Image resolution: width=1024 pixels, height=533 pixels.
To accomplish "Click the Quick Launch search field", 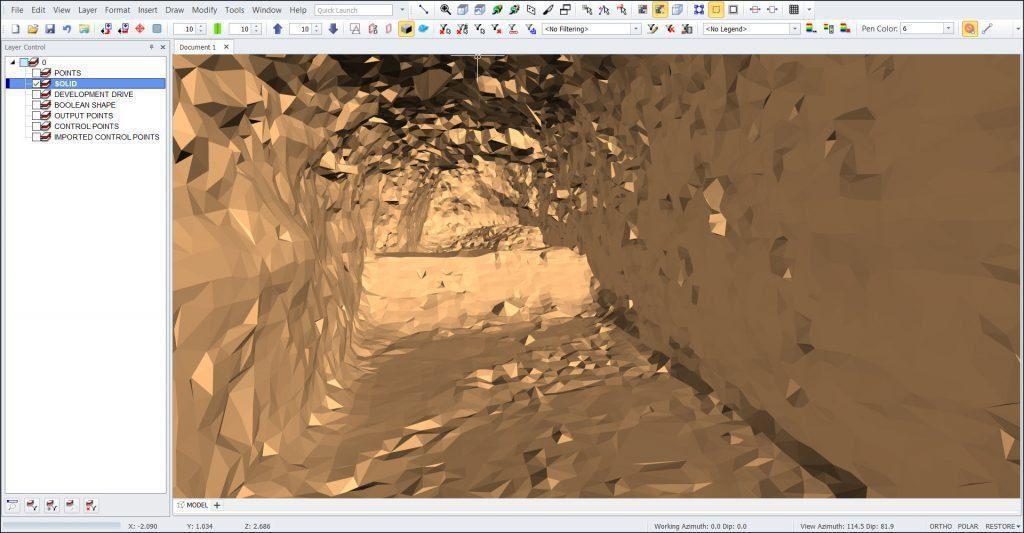I will point(353,10).
